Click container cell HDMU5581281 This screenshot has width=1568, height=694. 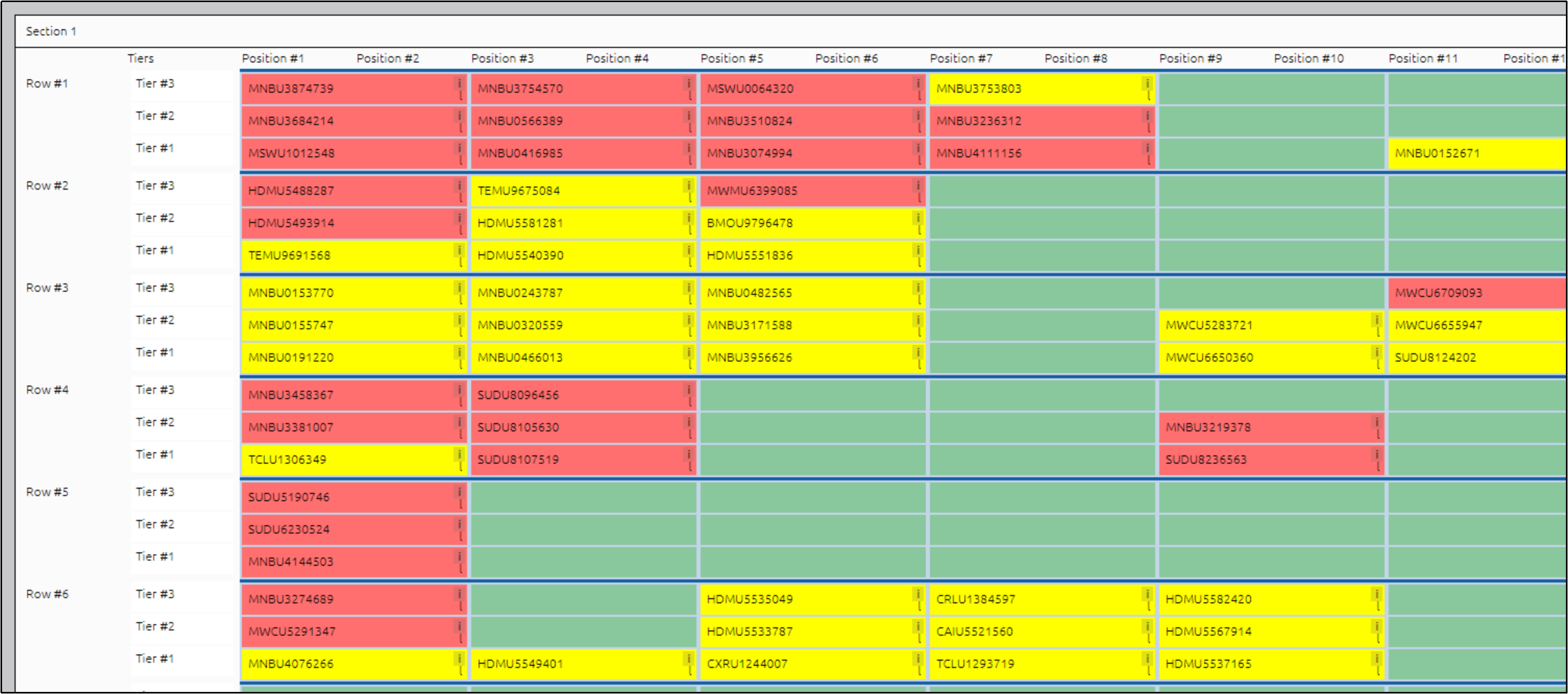[583, 223]
